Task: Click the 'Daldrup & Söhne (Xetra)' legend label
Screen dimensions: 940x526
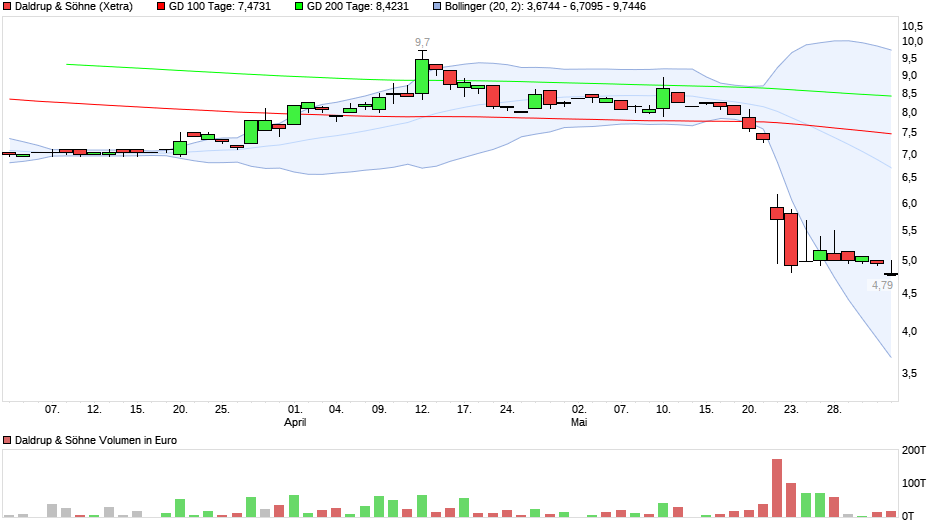Action: pyautogui.click(x=74, y=7)
